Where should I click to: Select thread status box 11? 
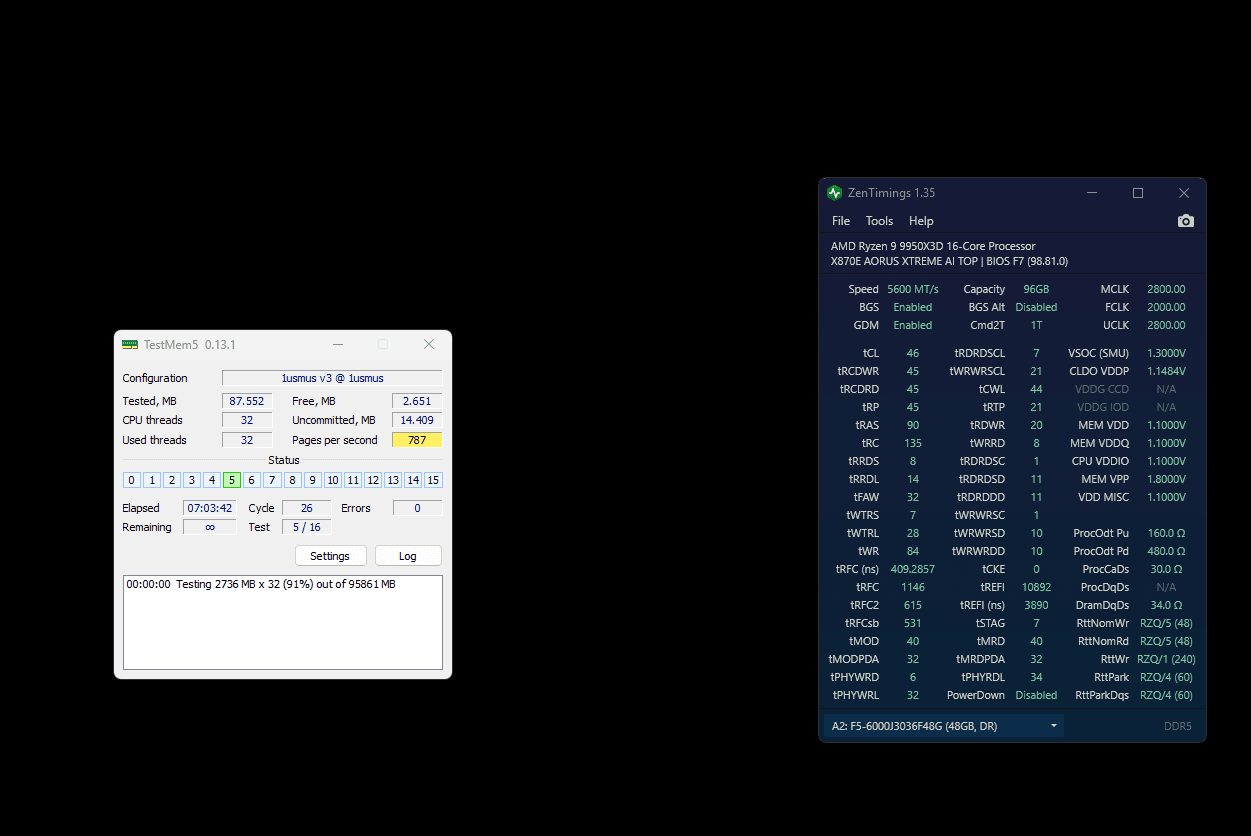click(x=353, y=480)
